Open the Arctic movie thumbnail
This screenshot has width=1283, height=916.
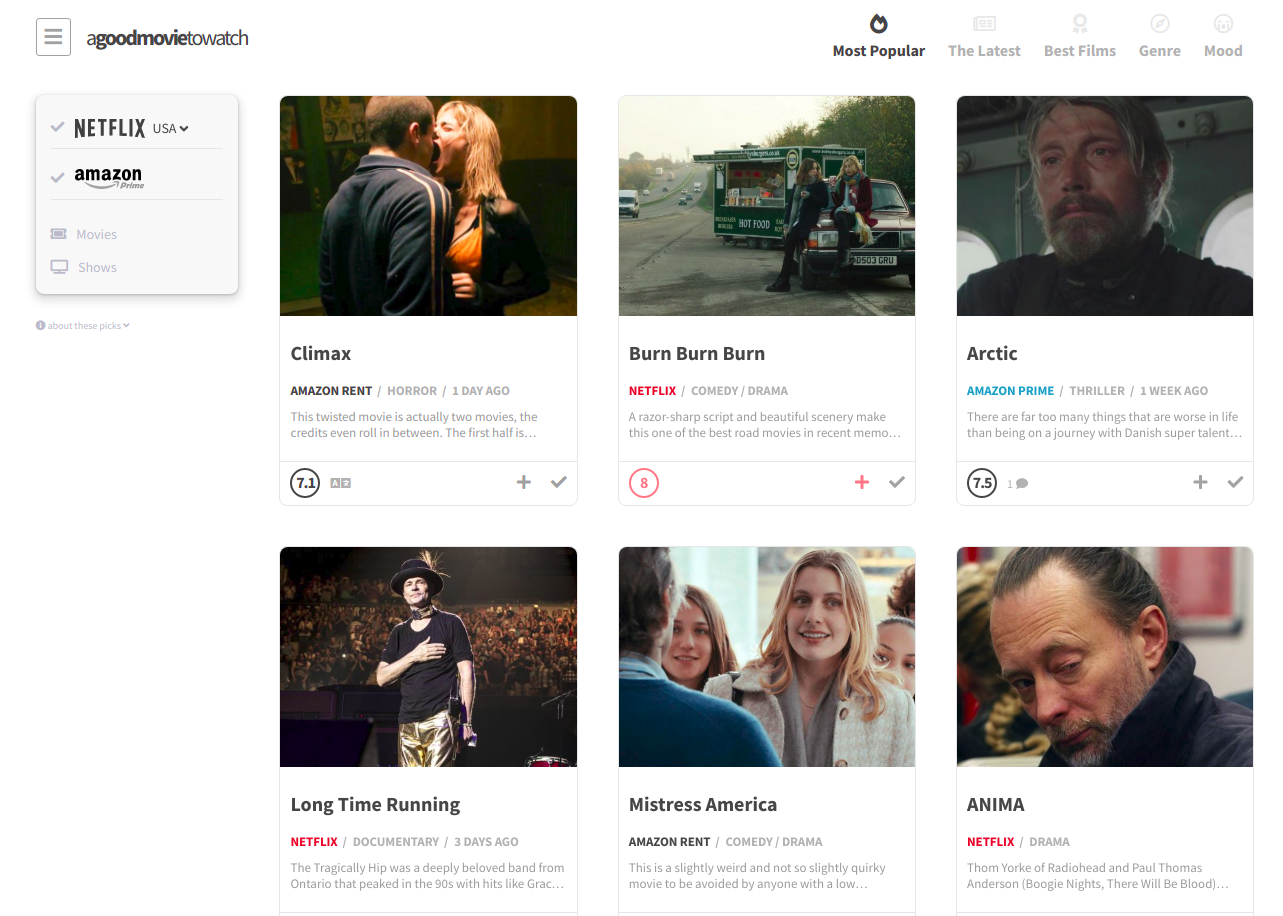tap(1105, 206)
